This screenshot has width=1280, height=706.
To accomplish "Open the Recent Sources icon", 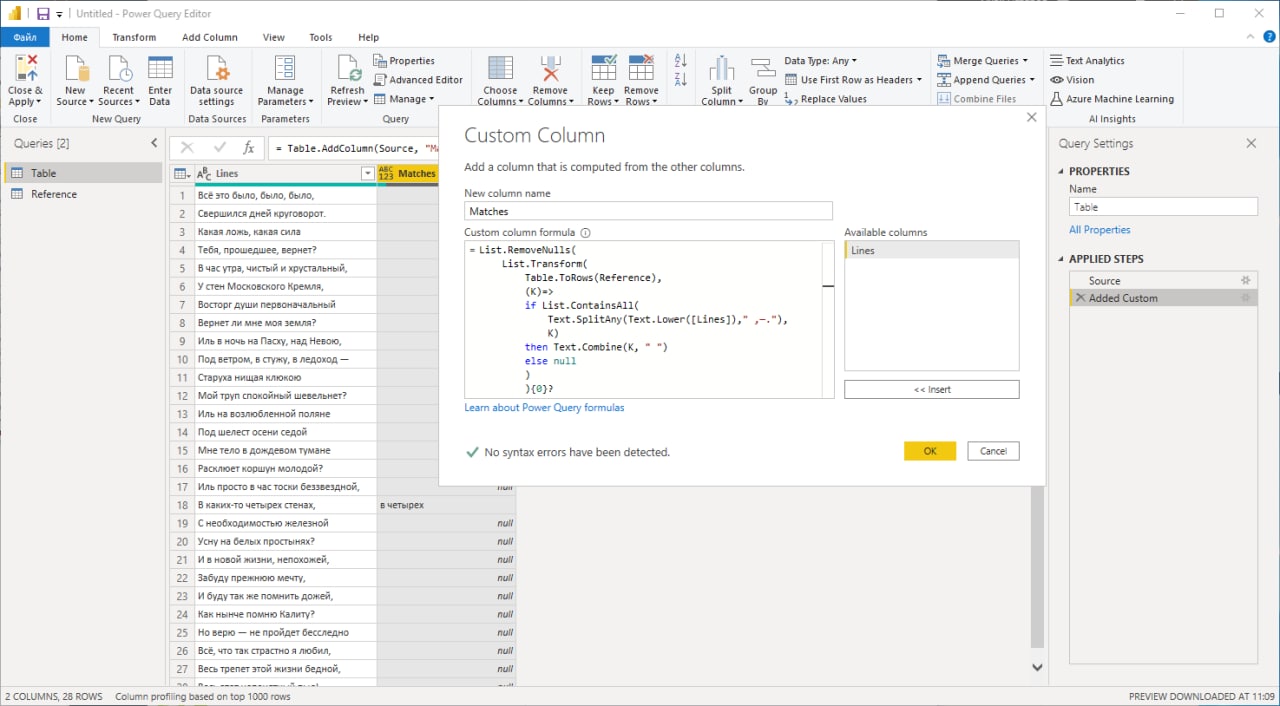I will [x=118, y=81].
